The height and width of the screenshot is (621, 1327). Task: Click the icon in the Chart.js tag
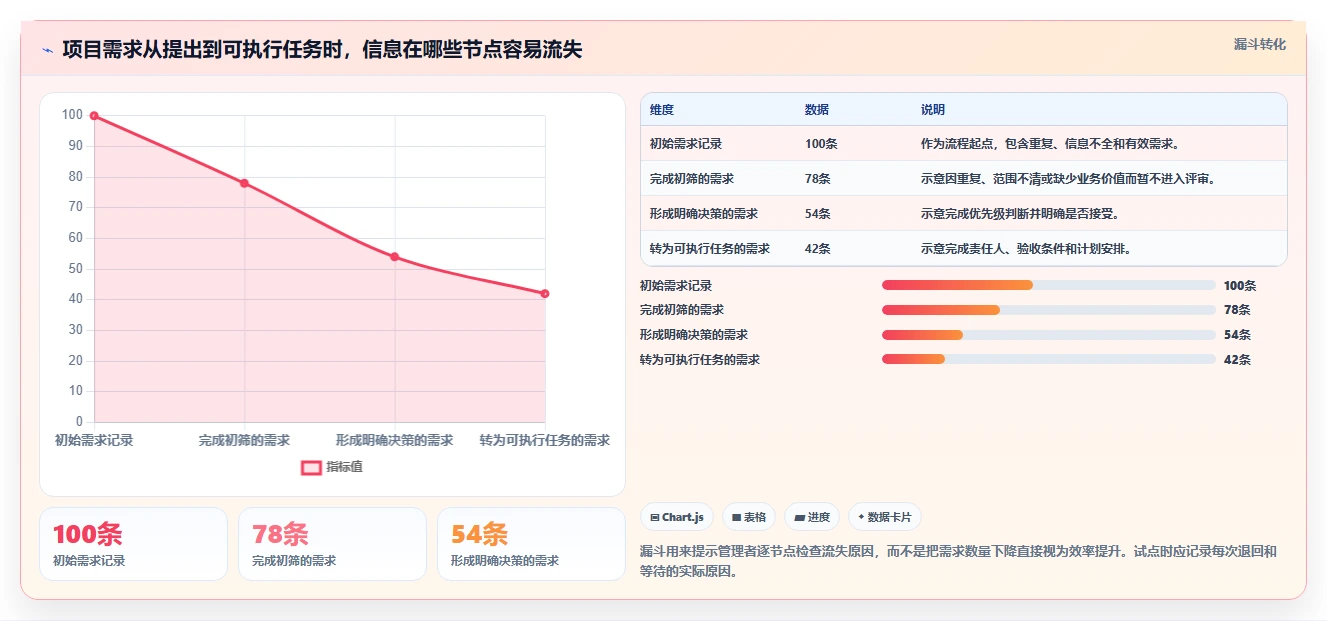tap(654, 518)
